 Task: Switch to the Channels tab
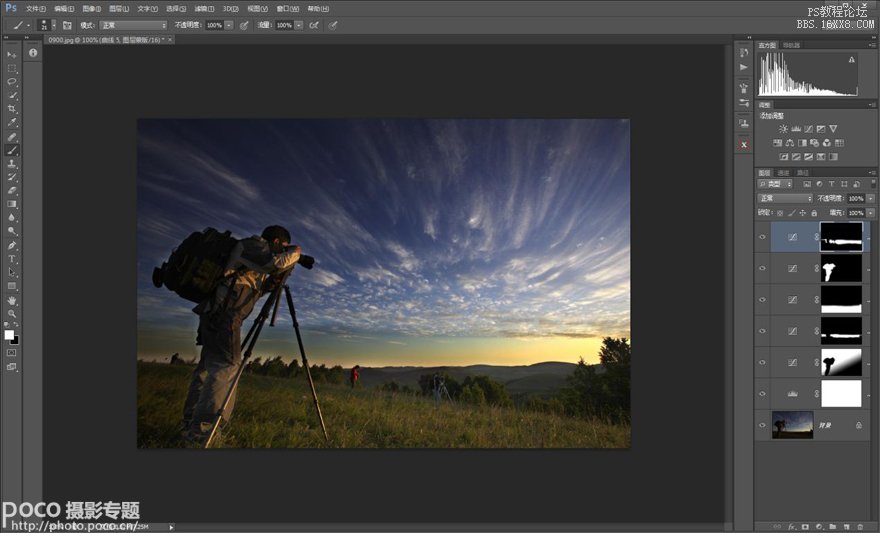click(783, 173)
